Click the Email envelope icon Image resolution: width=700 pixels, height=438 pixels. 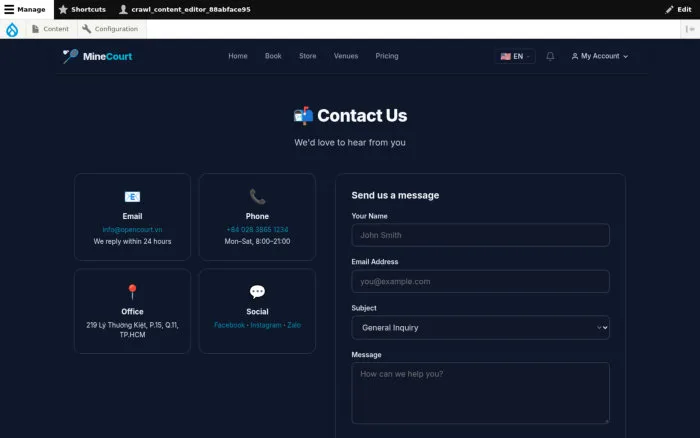(x=132, y=196)
